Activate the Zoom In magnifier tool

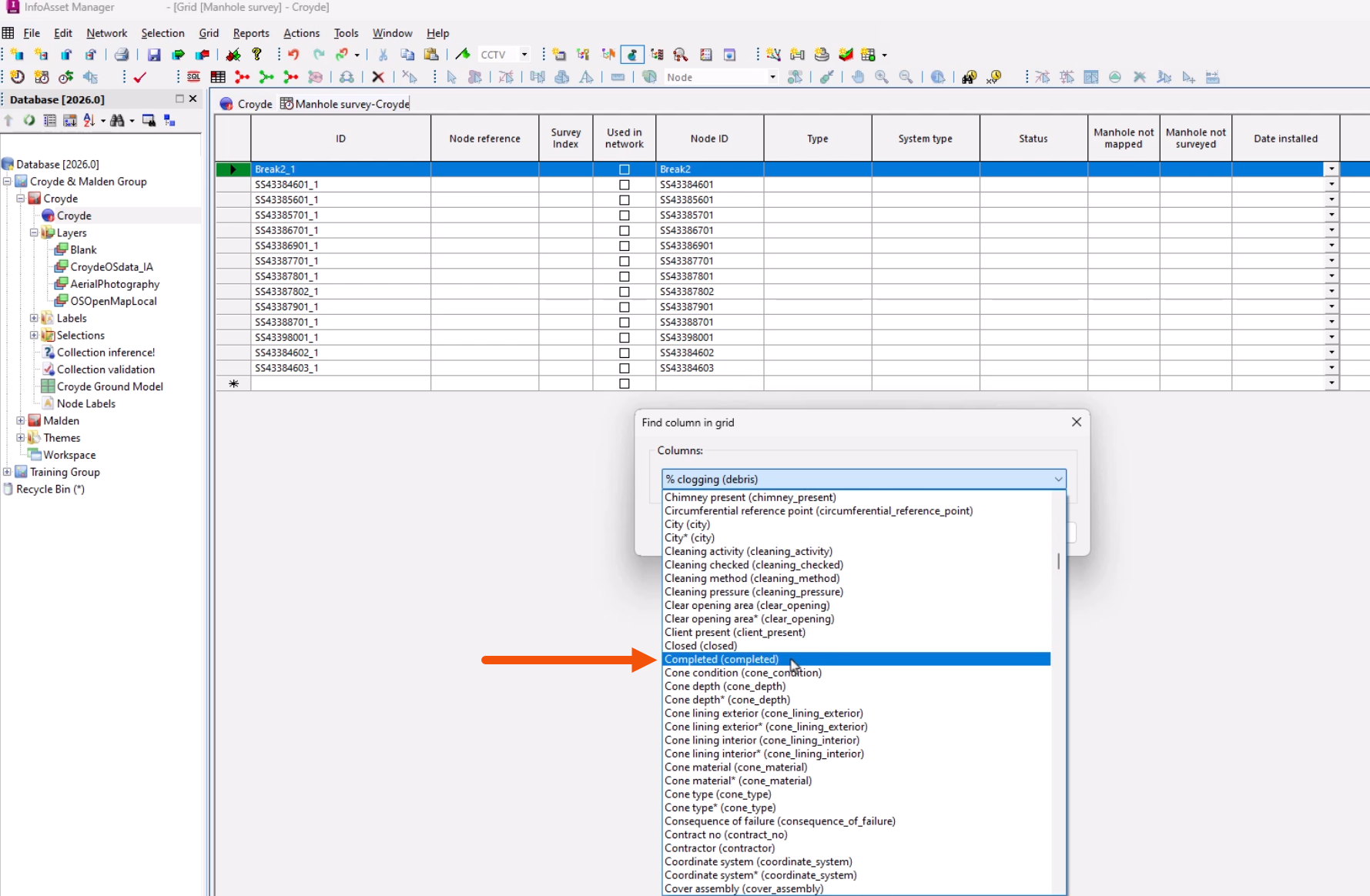(x=882, y=77)
